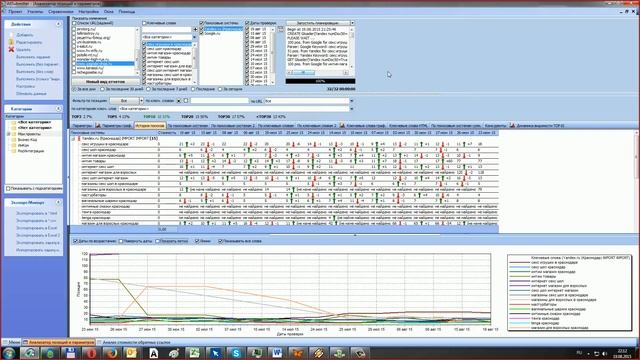Click the Удалить action link
The height and width of the screenshot is (360, 640).
(x=23, y=50)
